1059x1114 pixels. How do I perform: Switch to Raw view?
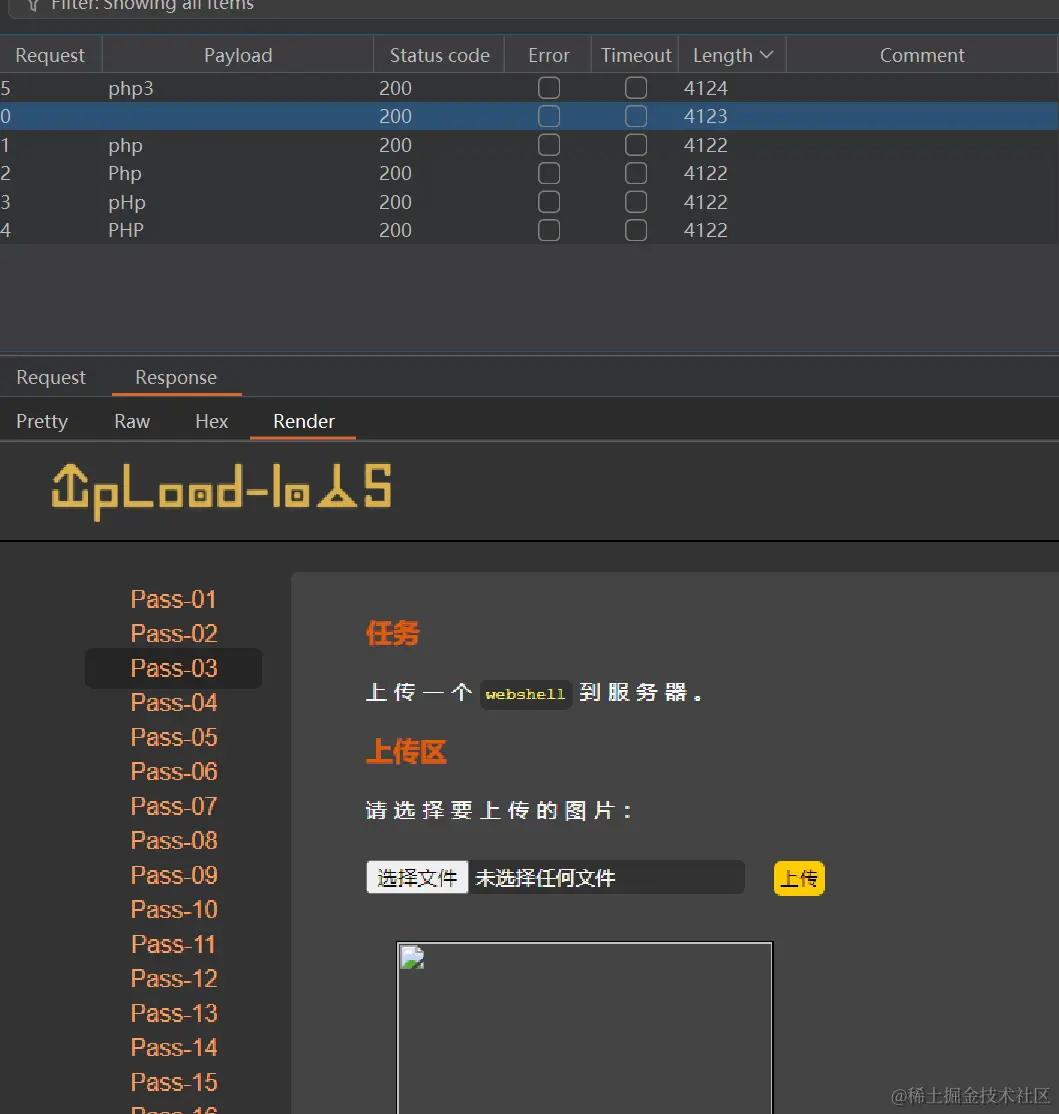coord(132,421)
